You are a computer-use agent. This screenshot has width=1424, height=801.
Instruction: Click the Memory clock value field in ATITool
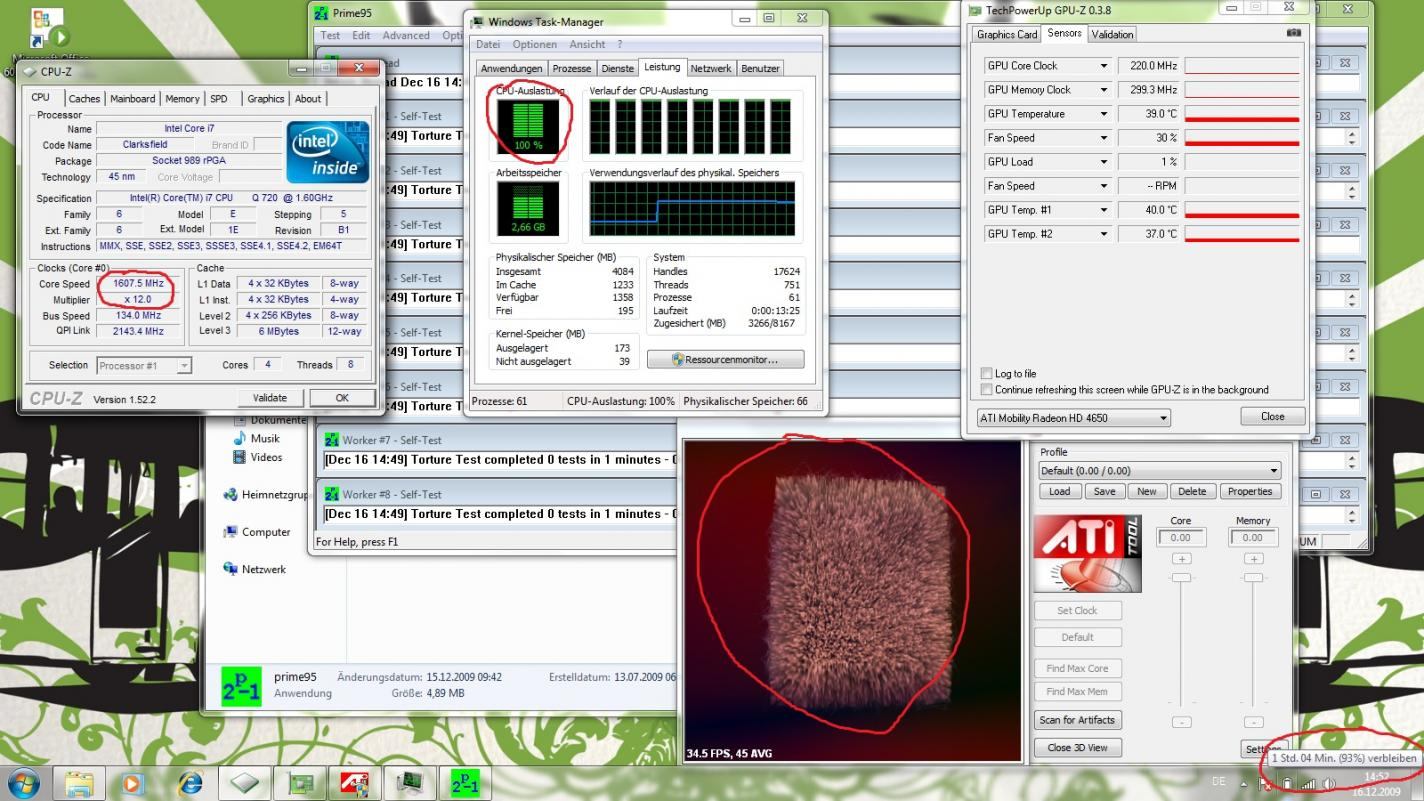click(x=1253, y=537)
